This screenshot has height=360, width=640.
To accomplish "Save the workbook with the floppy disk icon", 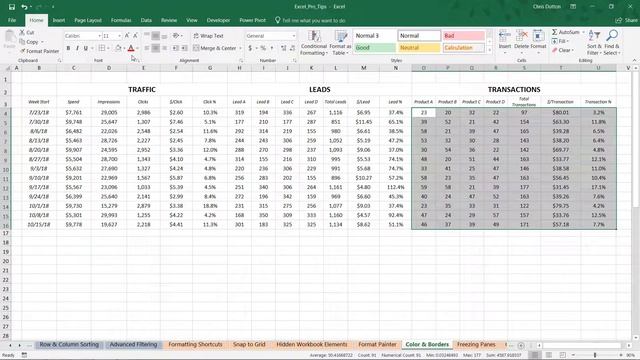I will 12,7.
